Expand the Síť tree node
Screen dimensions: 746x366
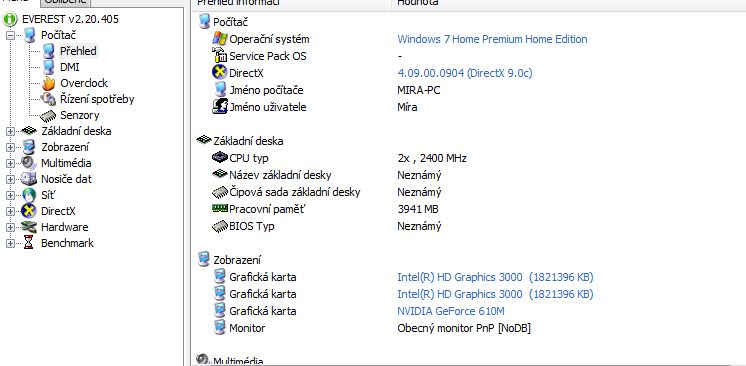tap(10, 196)
